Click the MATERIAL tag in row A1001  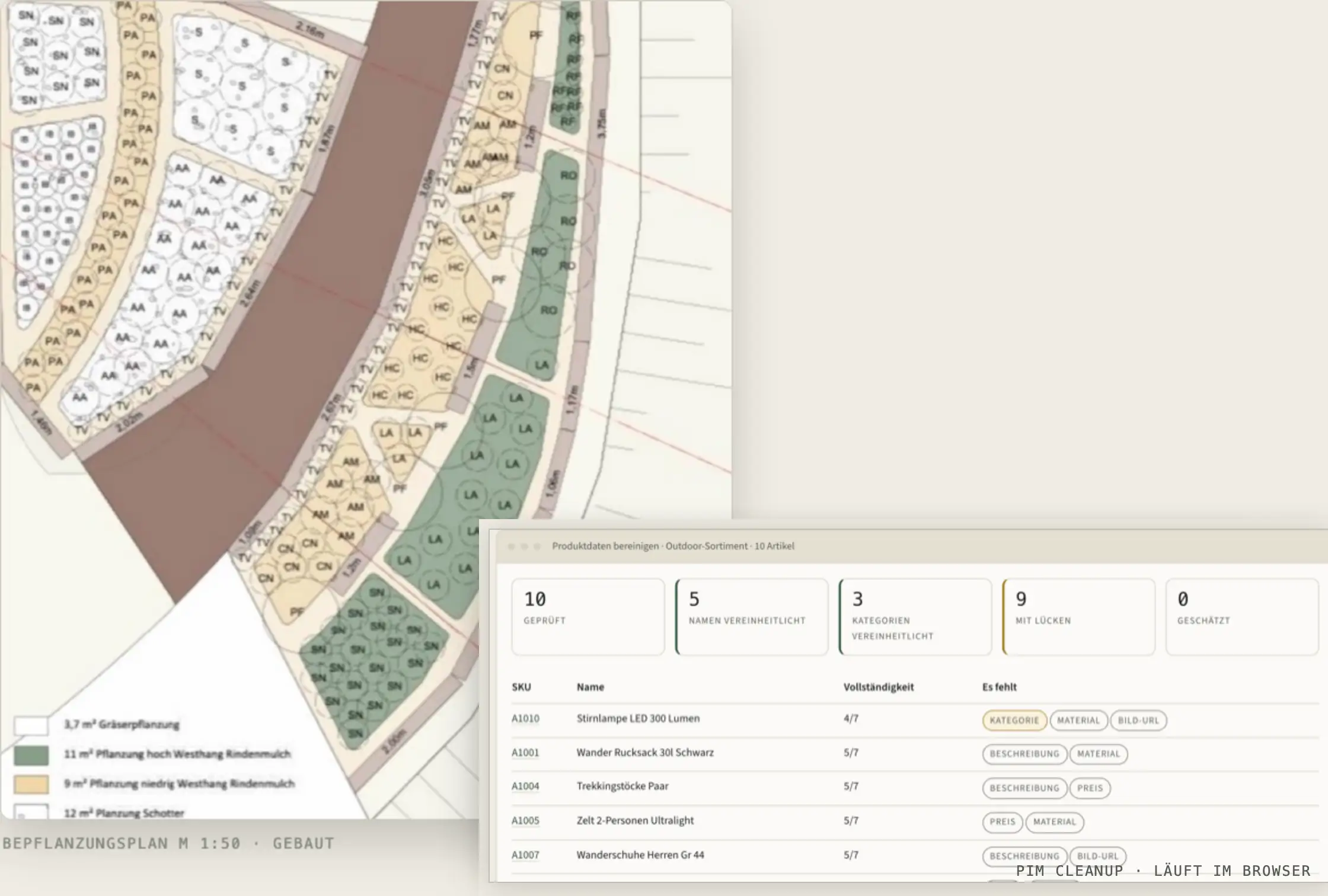pos(1099,754)
